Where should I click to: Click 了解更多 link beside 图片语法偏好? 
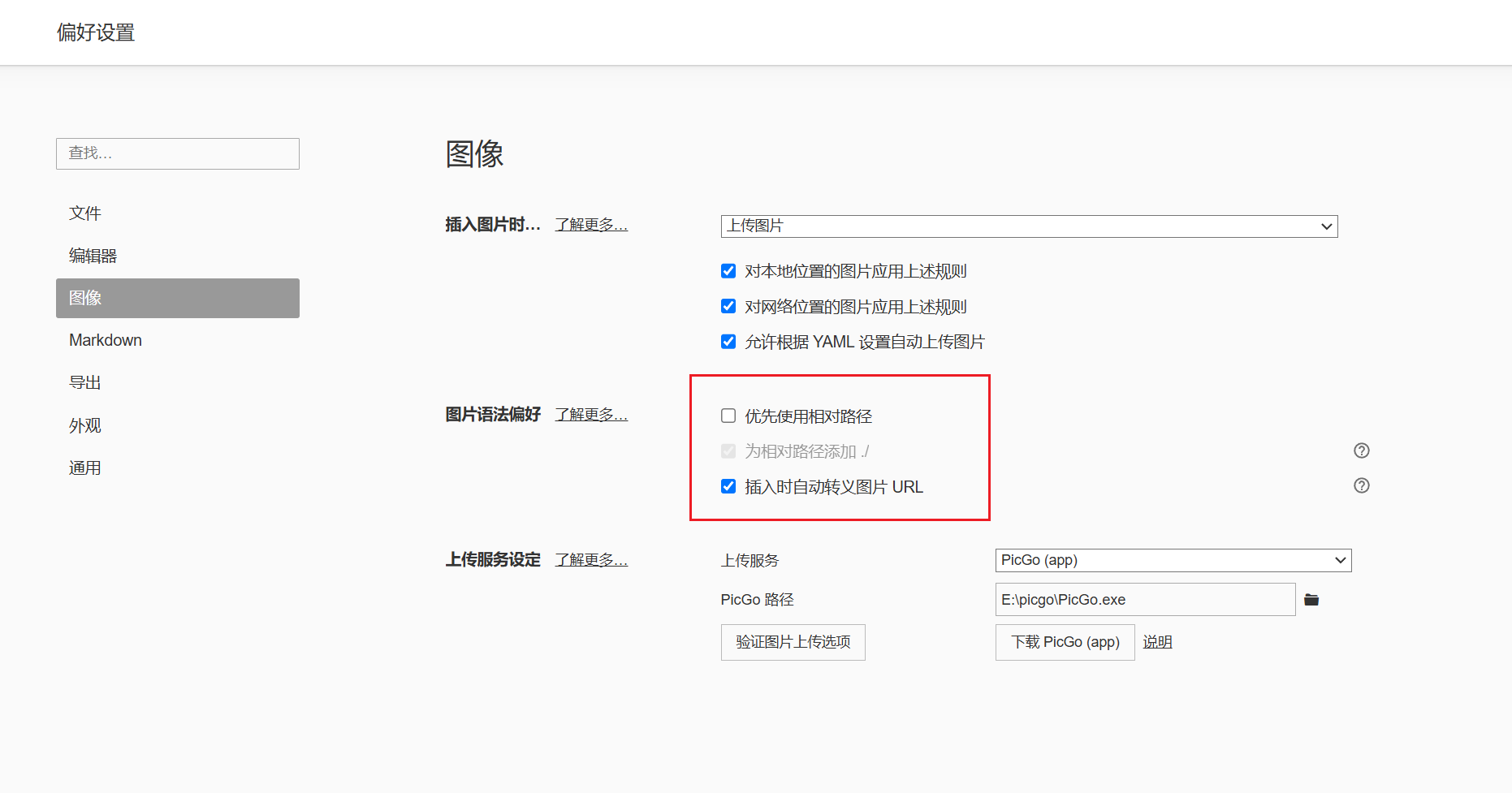[591, 415]
